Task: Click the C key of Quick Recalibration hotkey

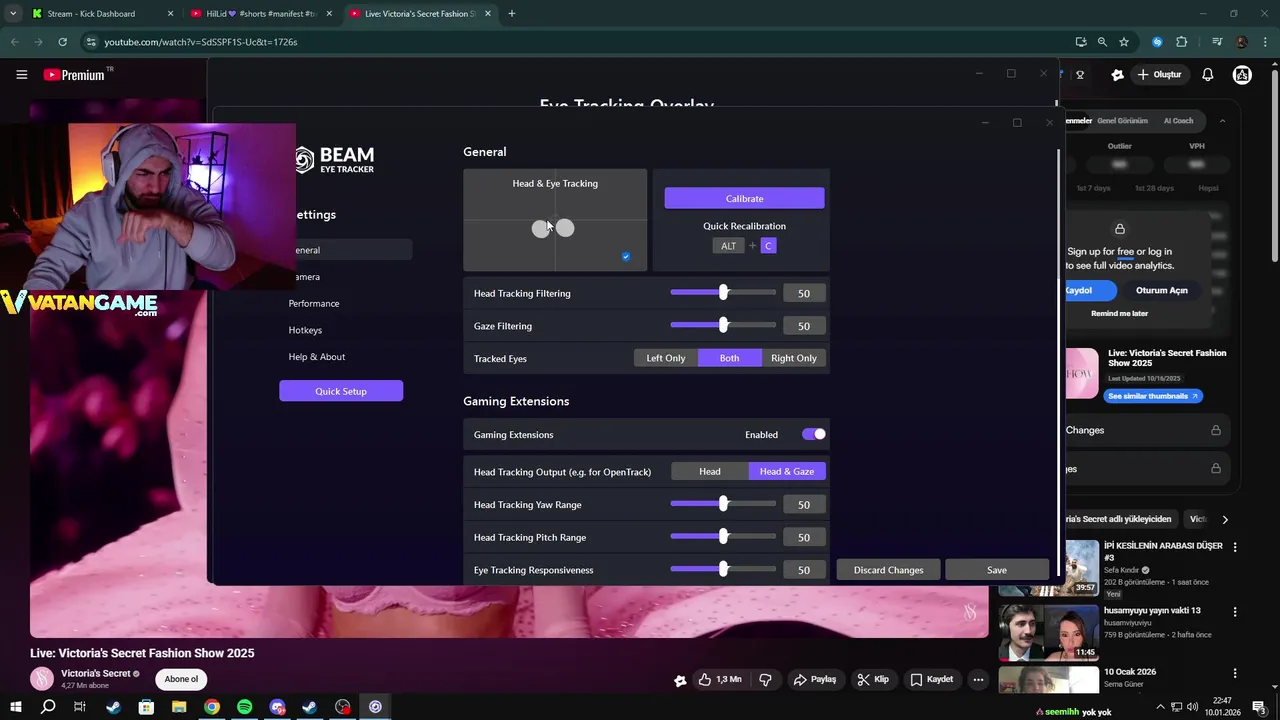Action: point(768,246)
